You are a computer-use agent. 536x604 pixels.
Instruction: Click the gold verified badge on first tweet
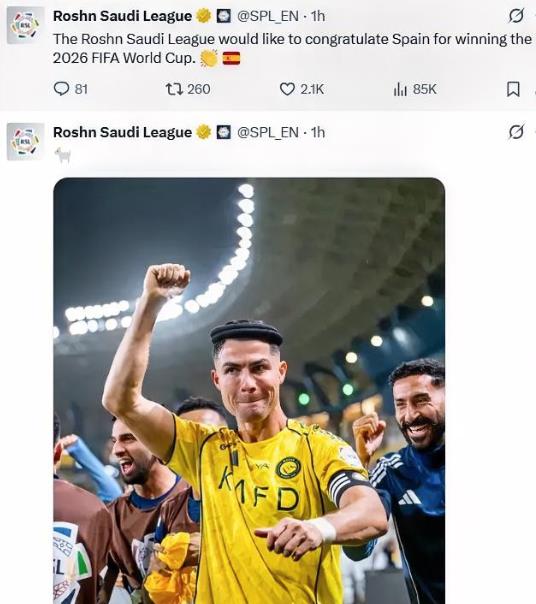[204, 16]
